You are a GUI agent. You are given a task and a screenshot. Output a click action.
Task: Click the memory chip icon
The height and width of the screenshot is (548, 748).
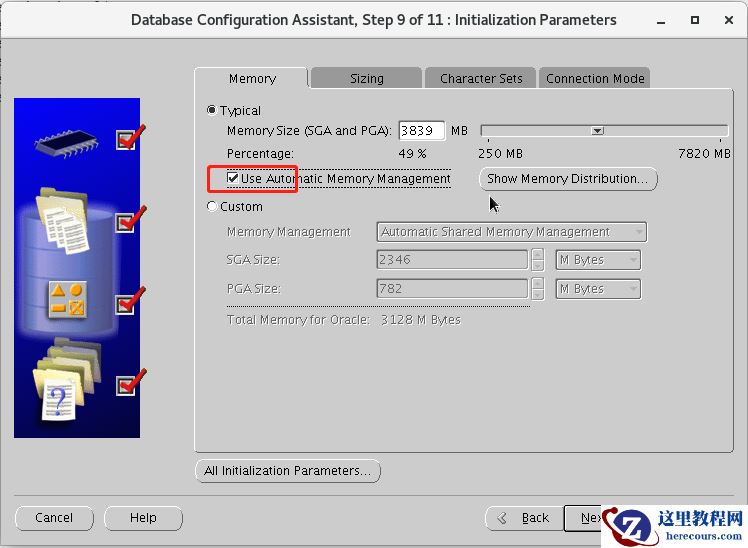66,143
